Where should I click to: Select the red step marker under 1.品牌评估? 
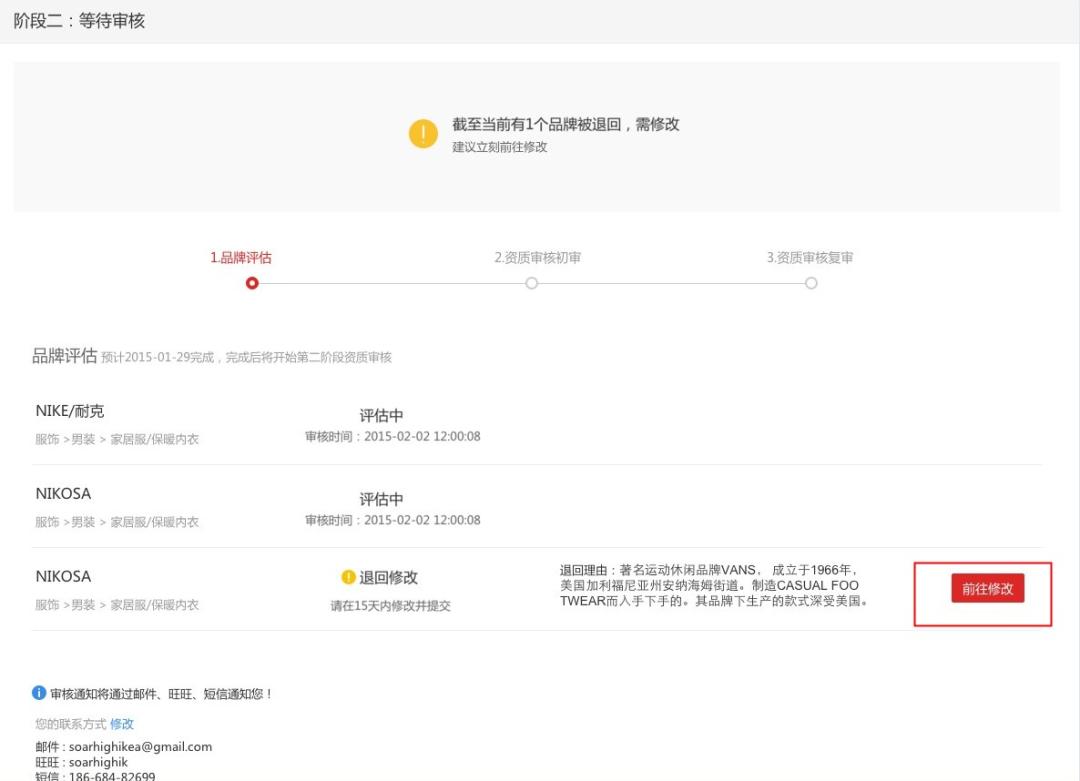[x=251, y=283]
